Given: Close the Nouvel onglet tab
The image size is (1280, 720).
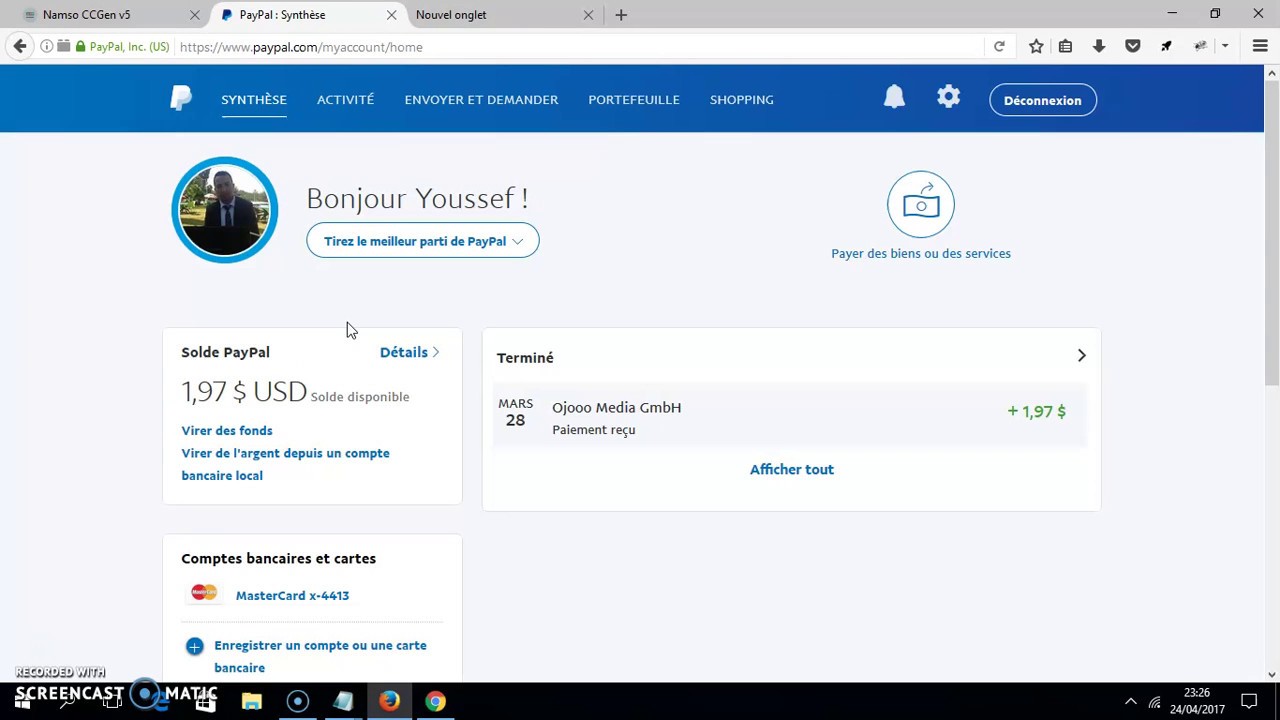Looking at the screenshot, I should pyautogui.click(x=588, y=15).
